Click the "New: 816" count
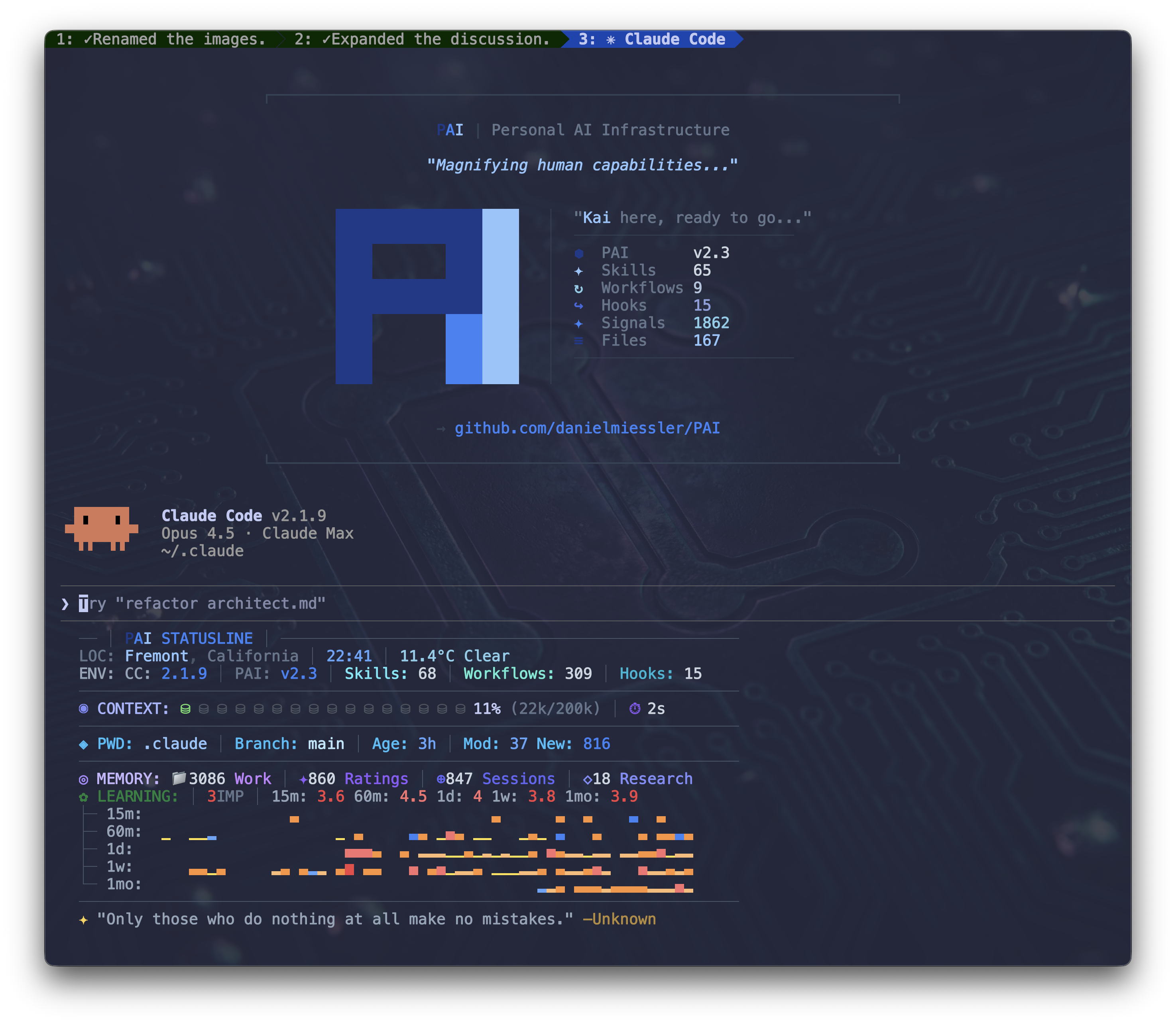The image size is (1176, 1025). 573,744
